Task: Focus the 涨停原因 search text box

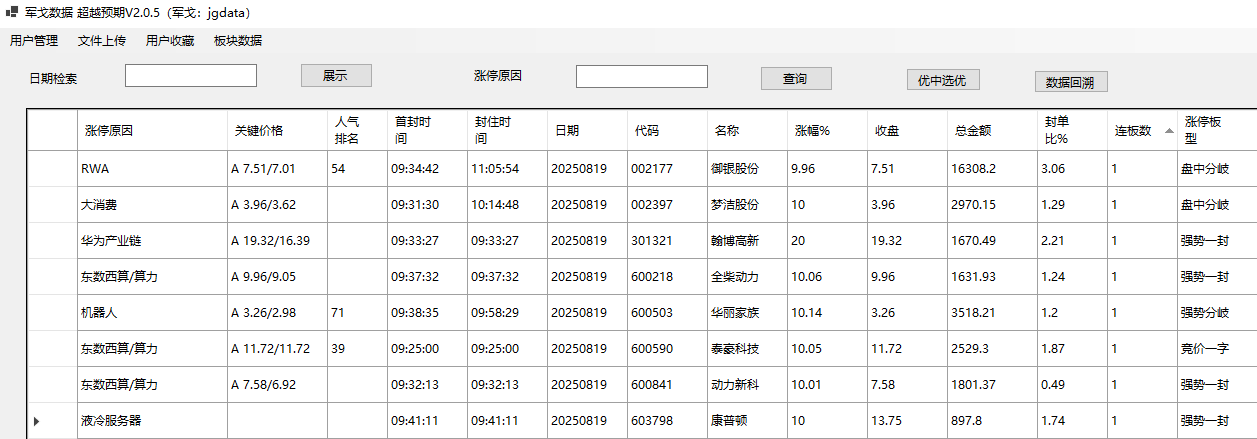Action: pyautogui.click(x=642, y=77)
